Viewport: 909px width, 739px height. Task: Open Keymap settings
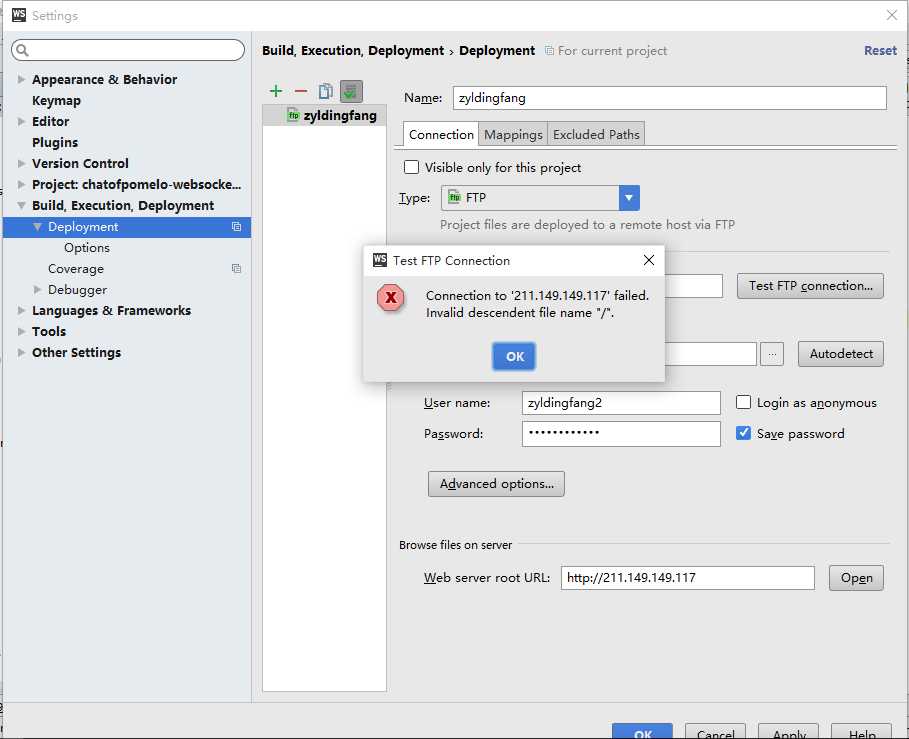pos(56,100)
